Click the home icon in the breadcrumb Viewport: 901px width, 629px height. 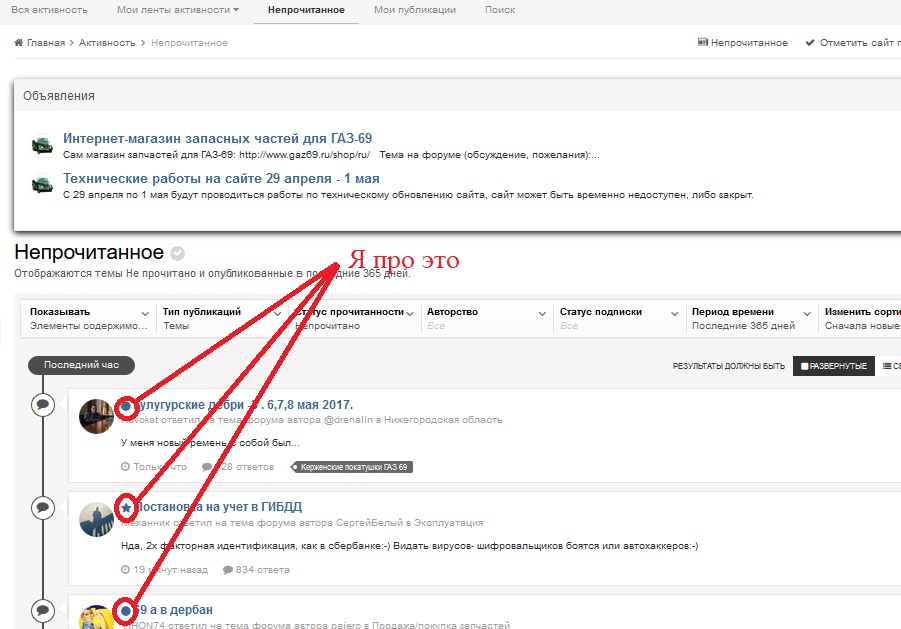coord(19,43)
